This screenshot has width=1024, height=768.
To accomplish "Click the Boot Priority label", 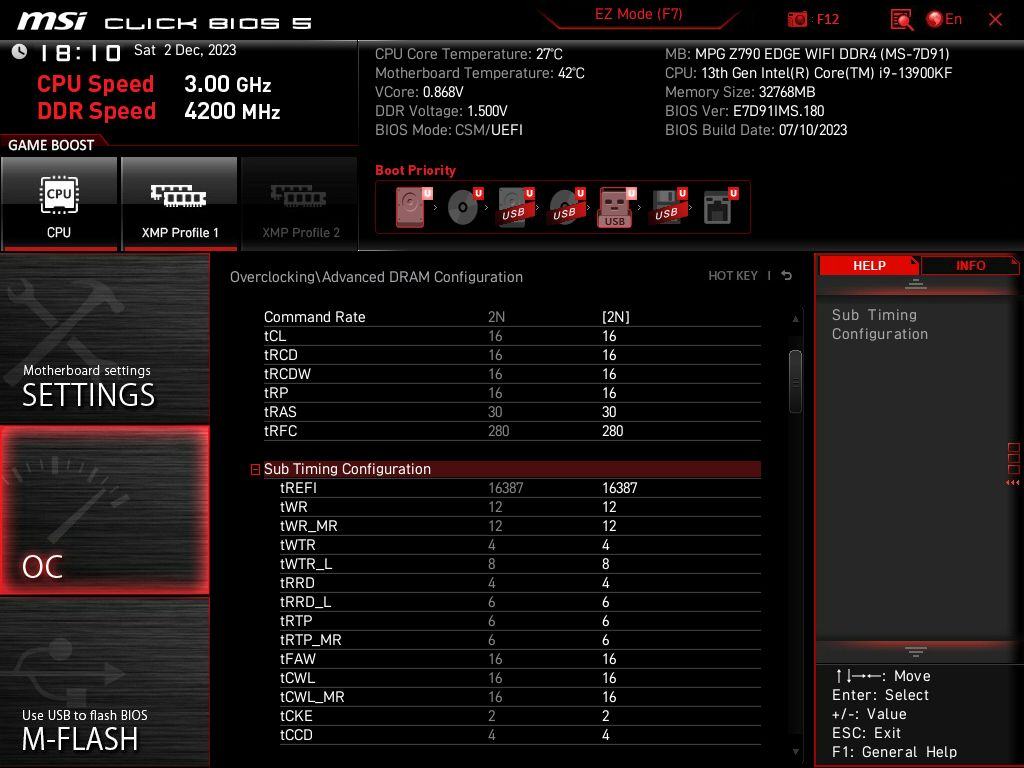I will coord(415,170).
